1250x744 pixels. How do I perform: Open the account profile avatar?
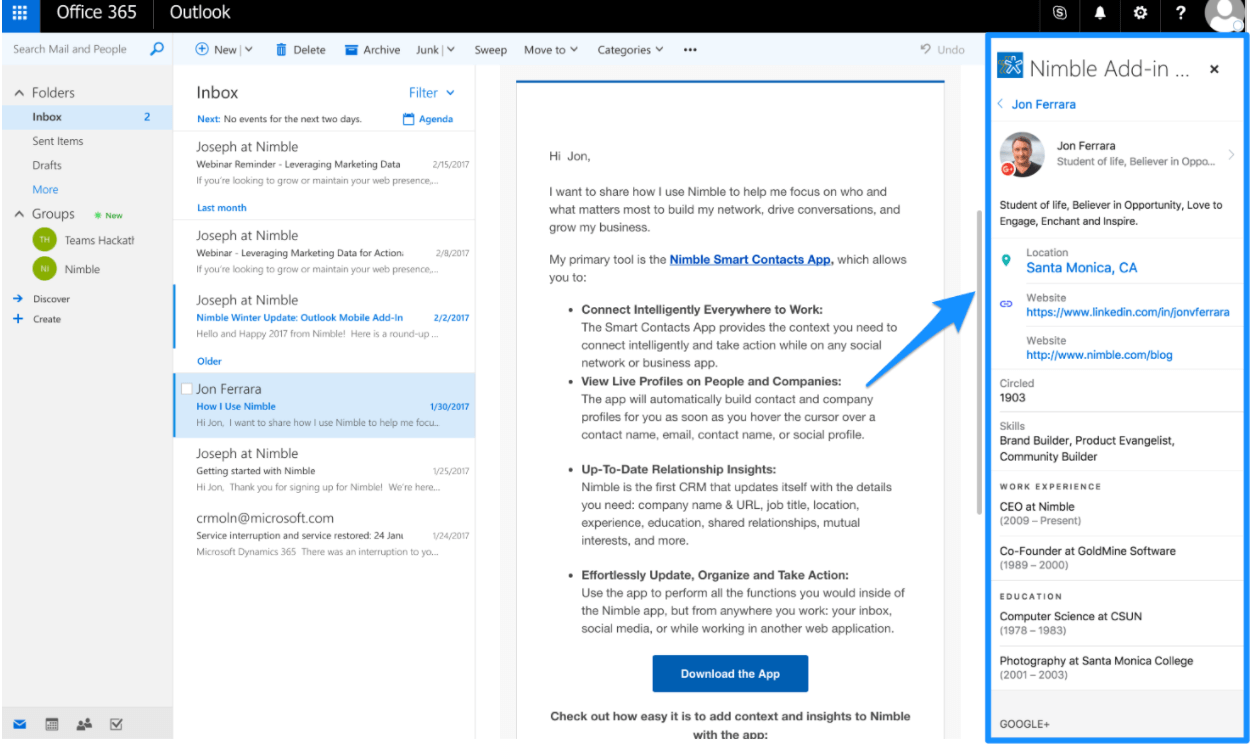(1225, 14)
